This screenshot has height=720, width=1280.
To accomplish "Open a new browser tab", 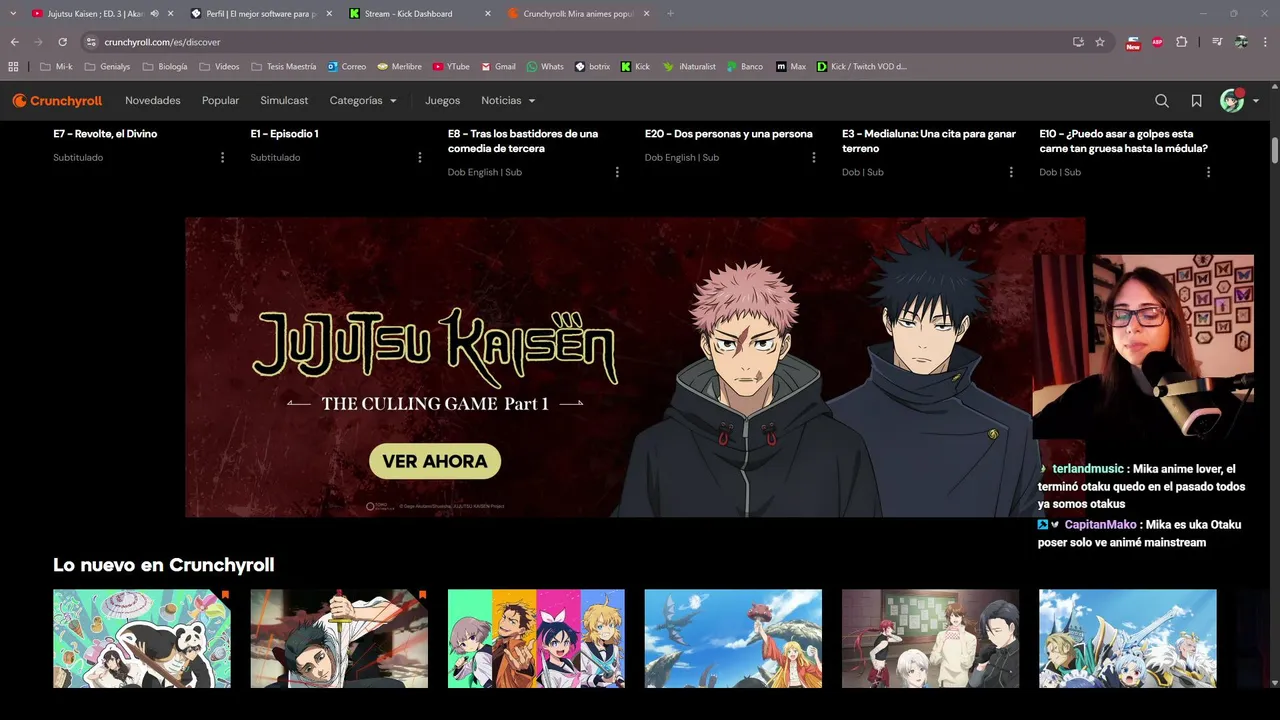I will [x=670, y=13].
